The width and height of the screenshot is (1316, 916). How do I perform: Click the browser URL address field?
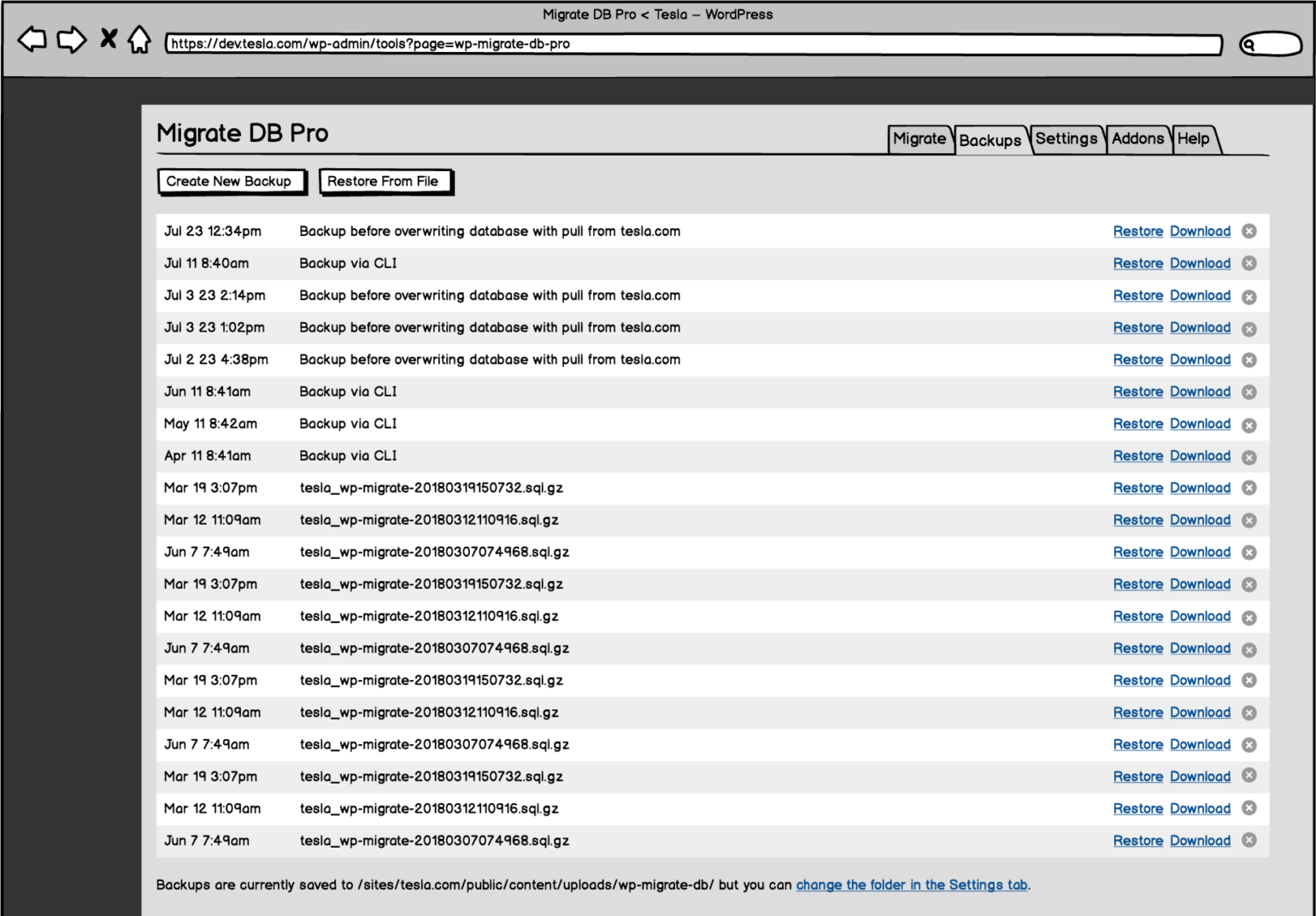point(694,44)
